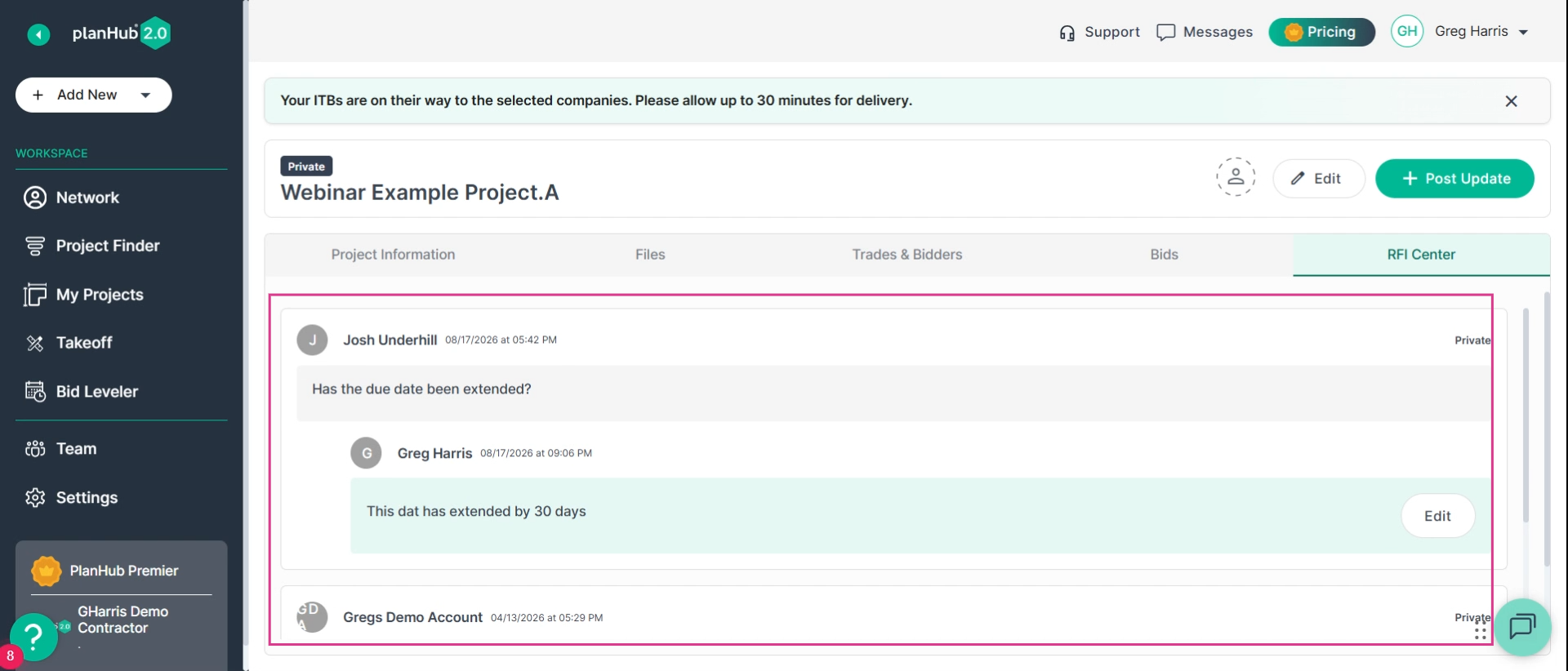
Task: Open Support from the top bar
Action: 1099,33
